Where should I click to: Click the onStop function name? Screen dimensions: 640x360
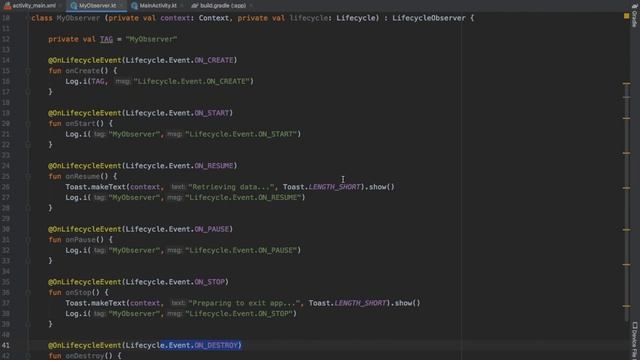point(78,292)
